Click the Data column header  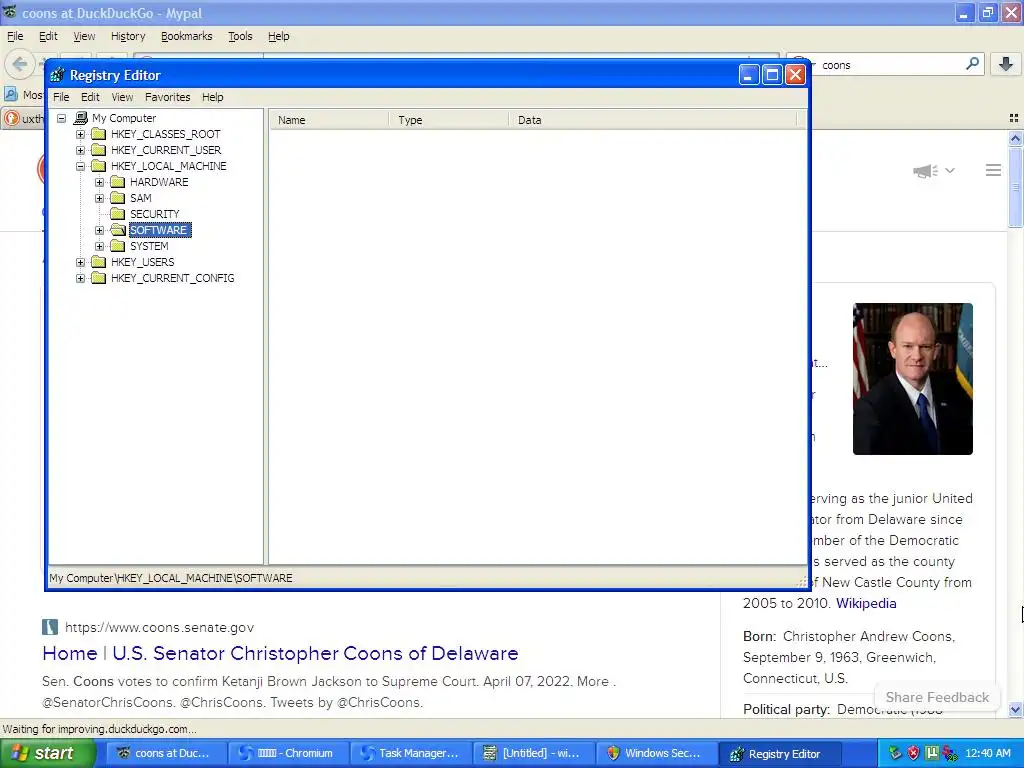point(653,120)
